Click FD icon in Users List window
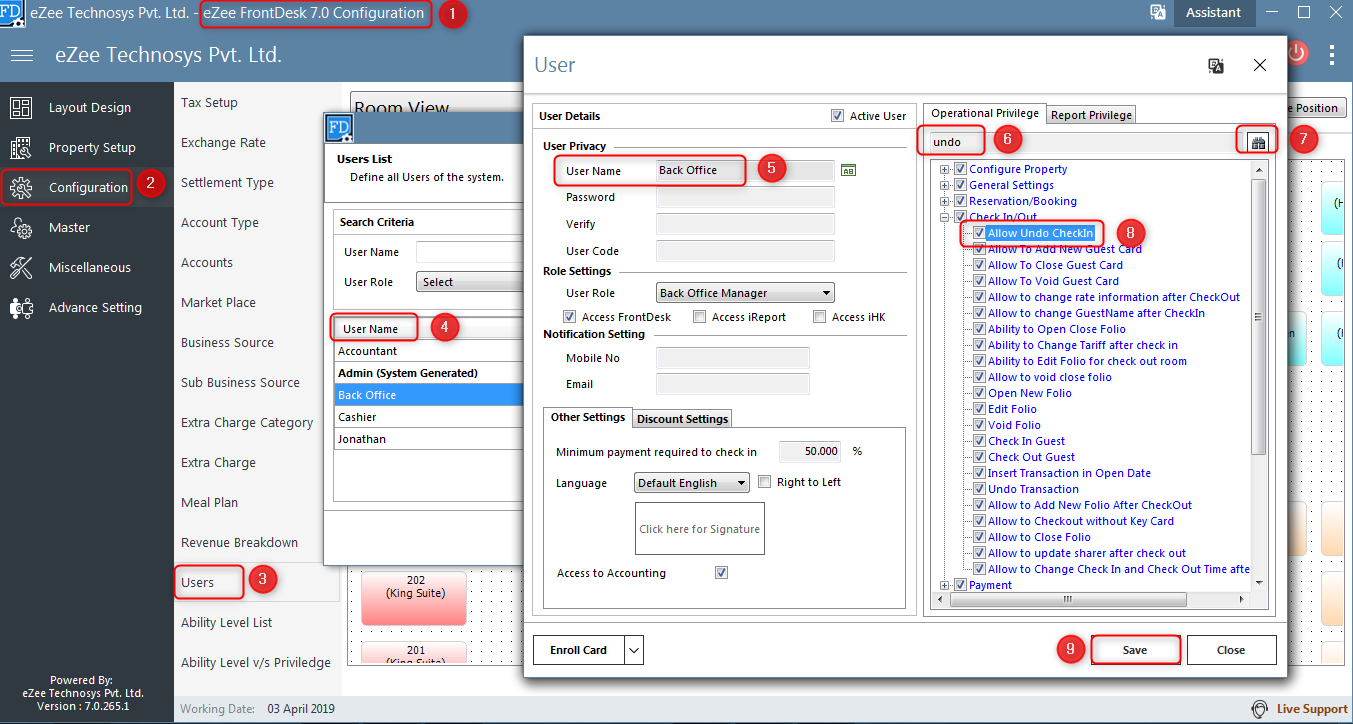This screenshot has width=1353, height=724. coord(339,128)
